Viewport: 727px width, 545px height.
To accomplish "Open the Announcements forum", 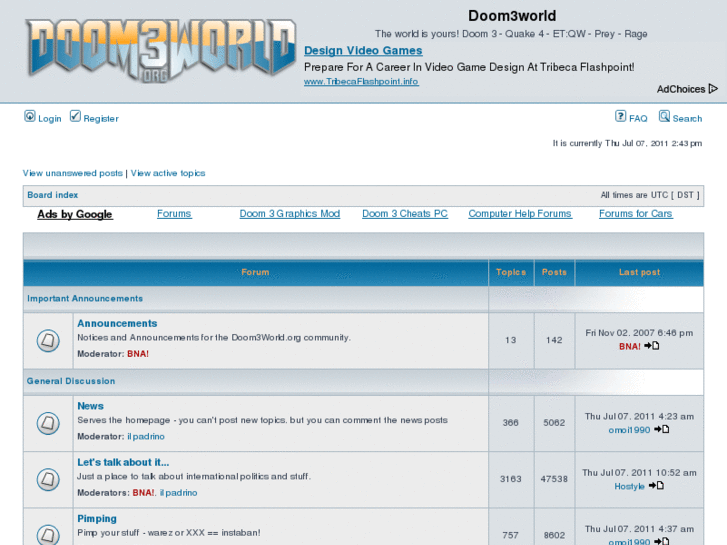I will click(117, 323).
